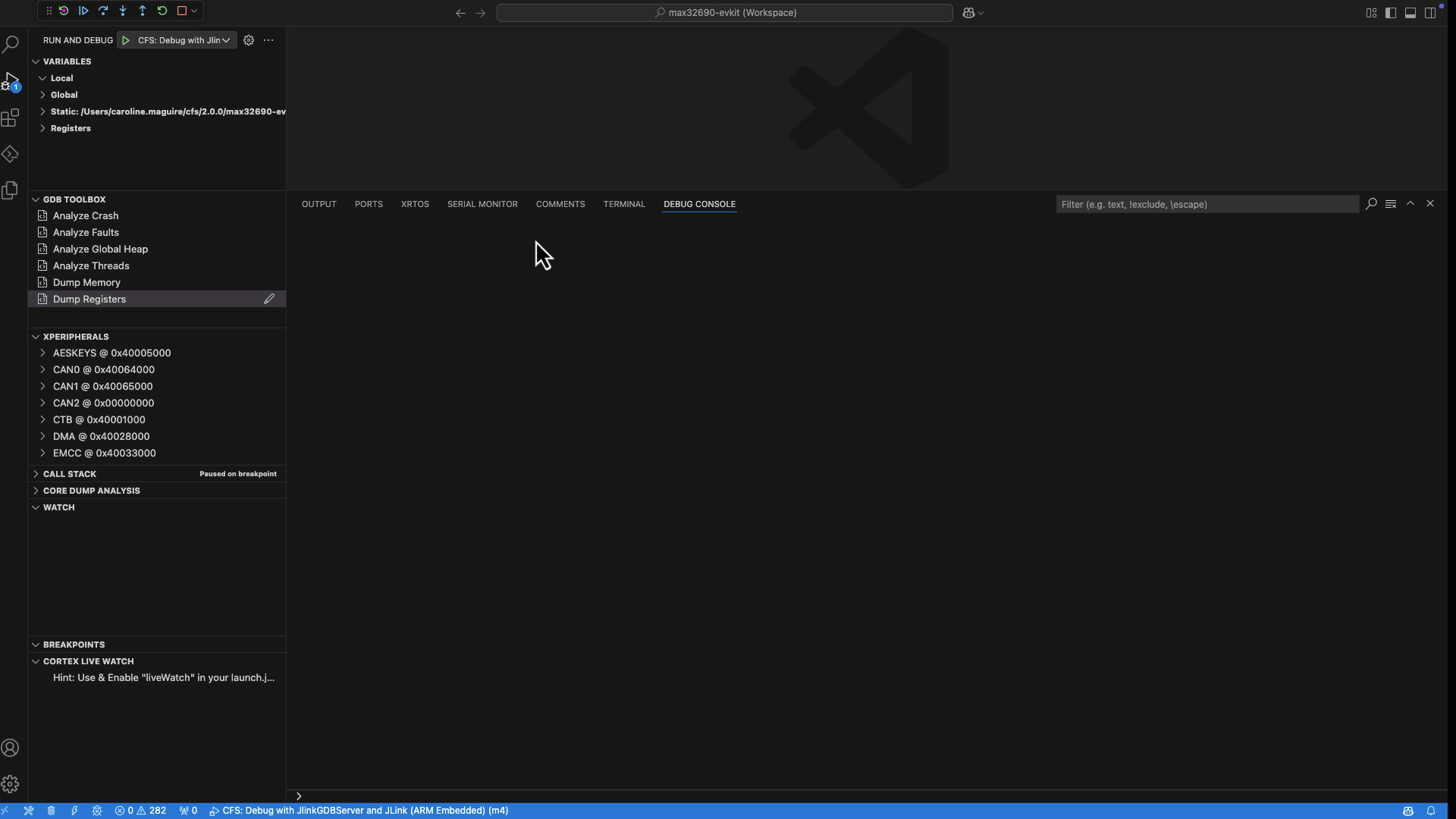The image size is (1456, 819).
Task: Click the Step Into debug button
Action: pyautogui.click(x=123, y=11)
